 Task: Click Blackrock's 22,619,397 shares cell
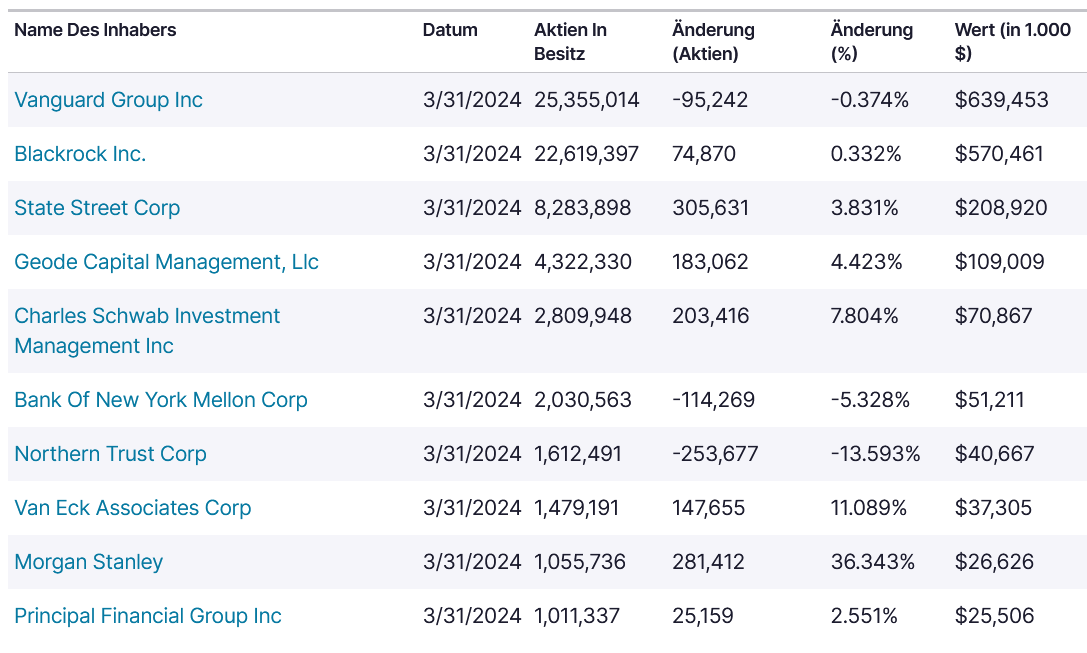(586, 154)
